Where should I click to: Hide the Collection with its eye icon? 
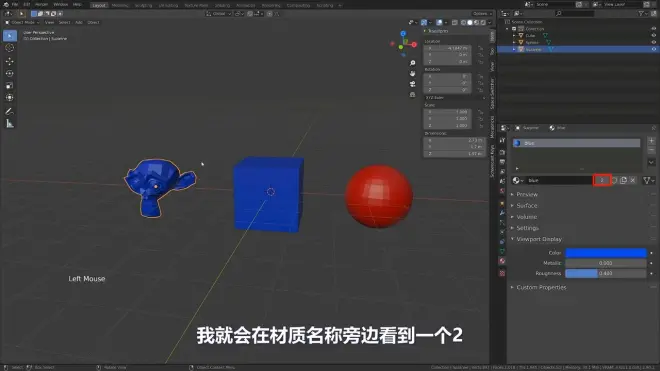click(654, 29)
